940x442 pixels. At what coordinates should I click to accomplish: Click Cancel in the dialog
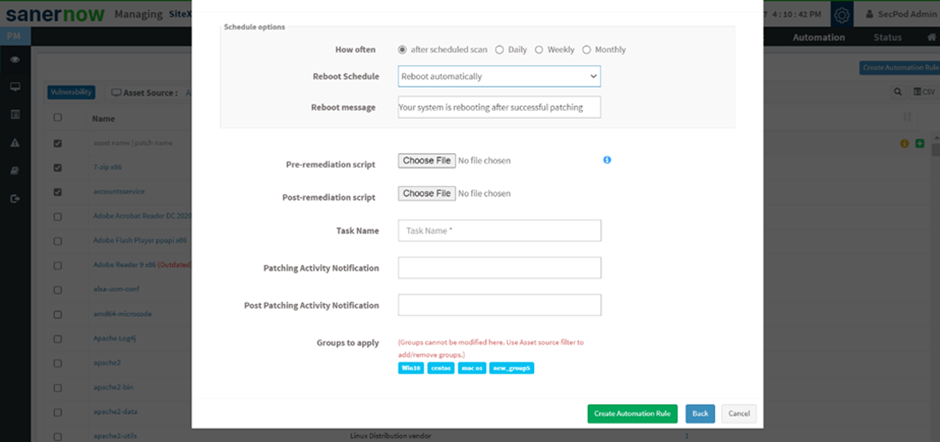click(739, 414)
